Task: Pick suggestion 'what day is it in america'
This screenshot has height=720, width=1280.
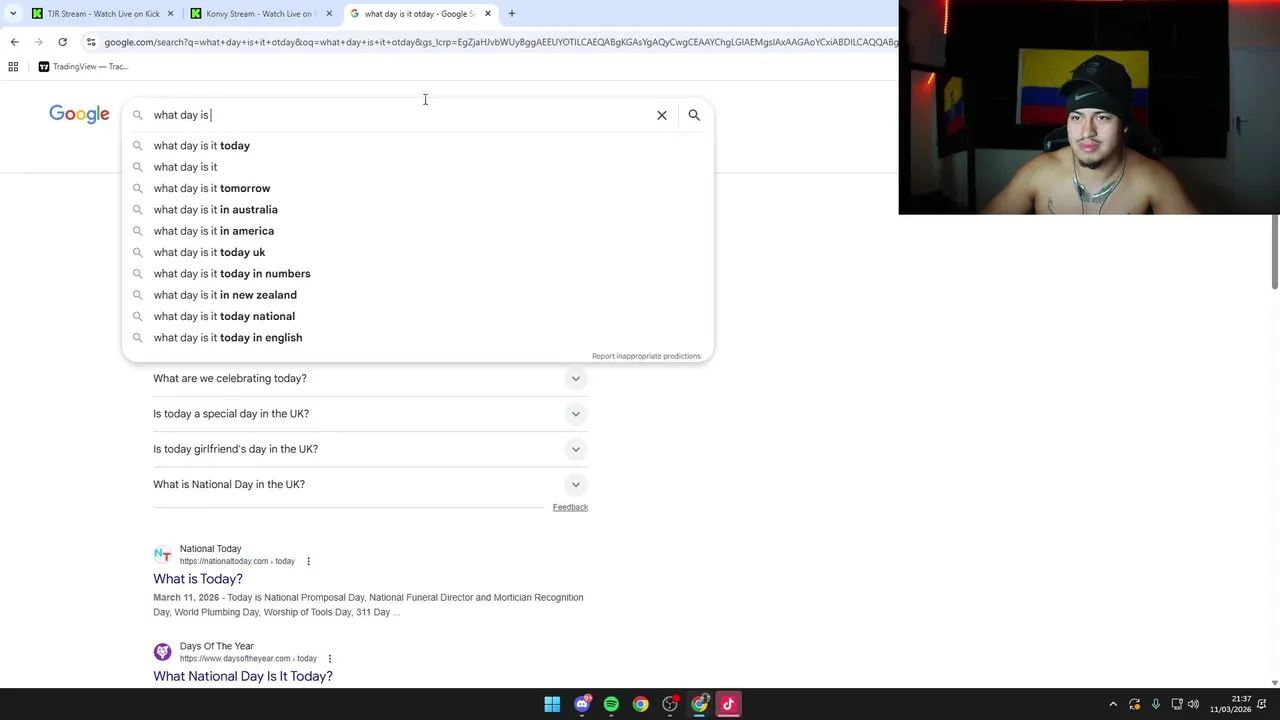Action: 417,231
